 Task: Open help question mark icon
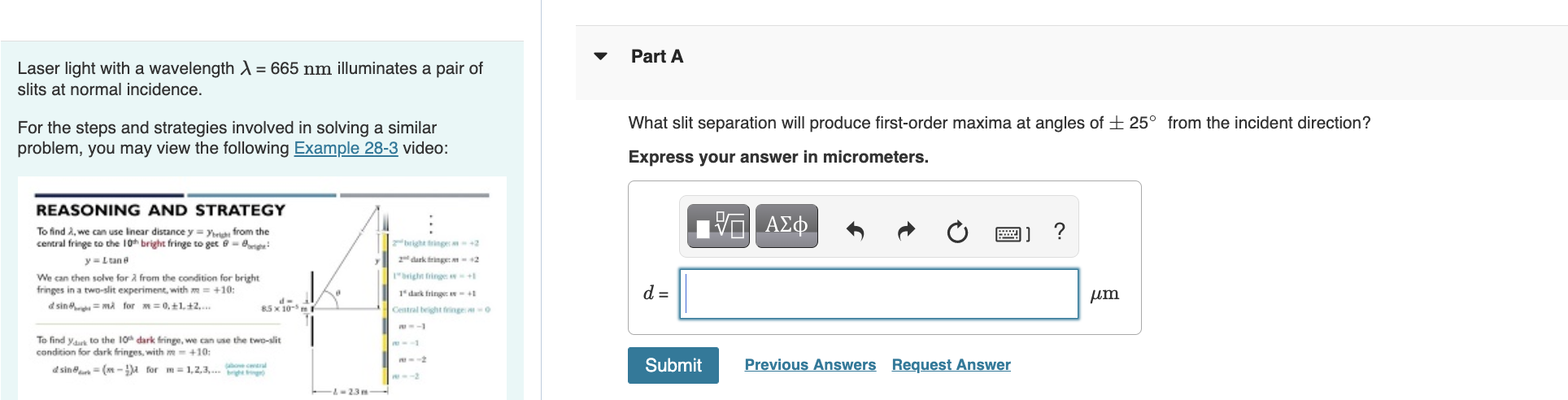[1059, 231]
